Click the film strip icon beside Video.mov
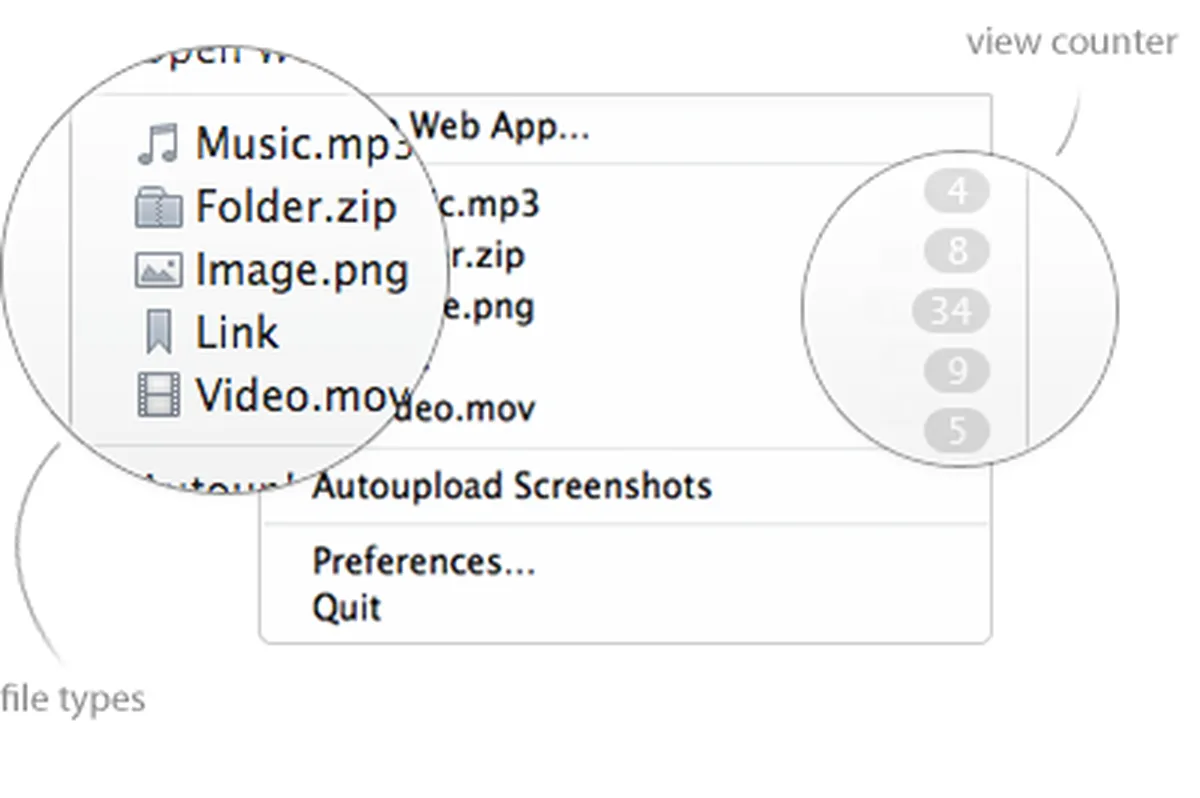 click(x=158, y=395)
